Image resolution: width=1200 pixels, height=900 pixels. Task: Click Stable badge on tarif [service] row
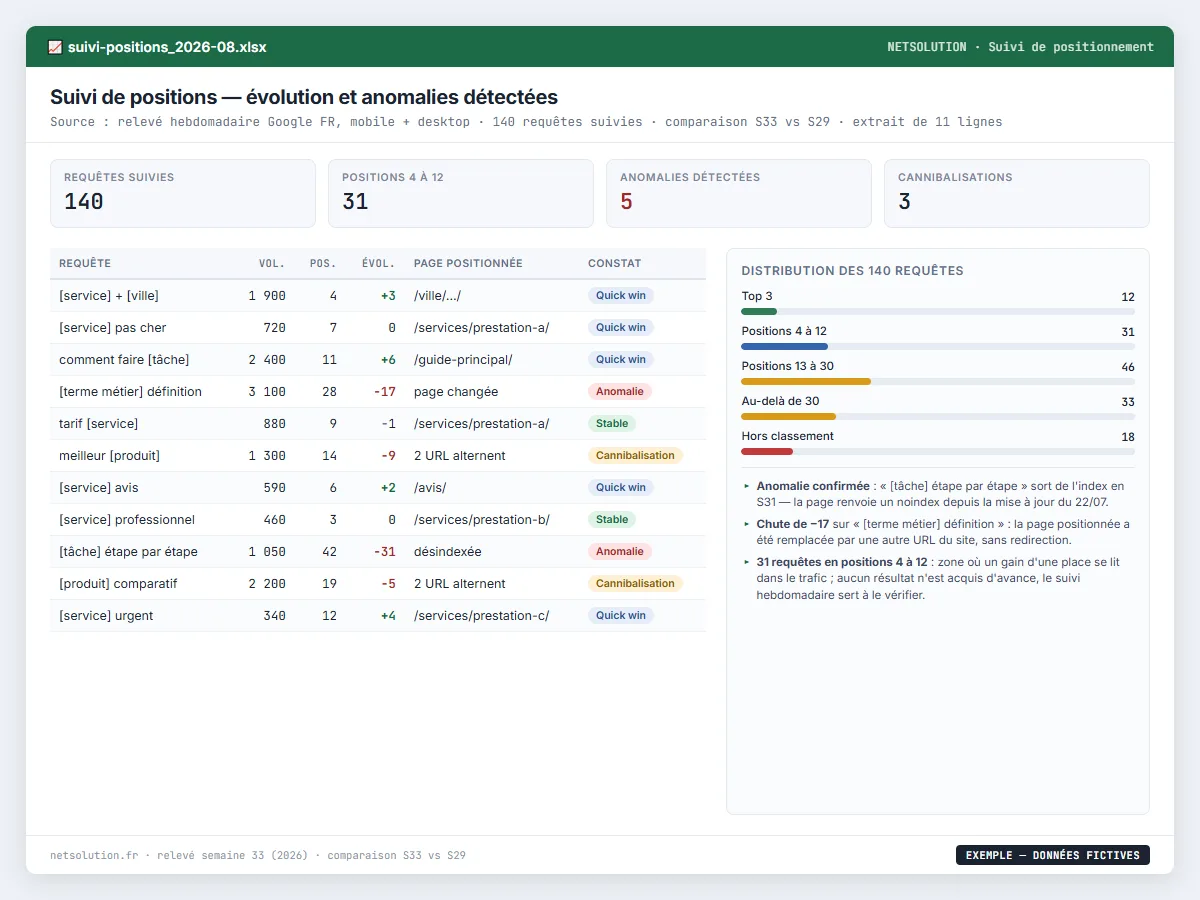point(612,424)
